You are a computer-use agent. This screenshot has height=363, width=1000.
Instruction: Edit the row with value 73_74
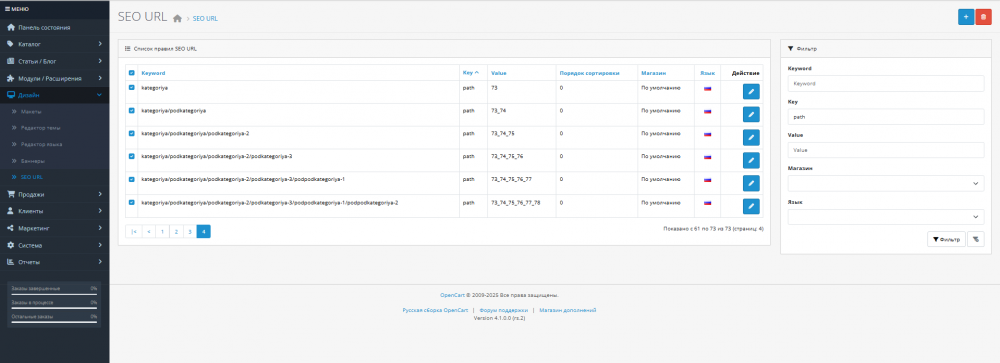(x=751, y=115)
